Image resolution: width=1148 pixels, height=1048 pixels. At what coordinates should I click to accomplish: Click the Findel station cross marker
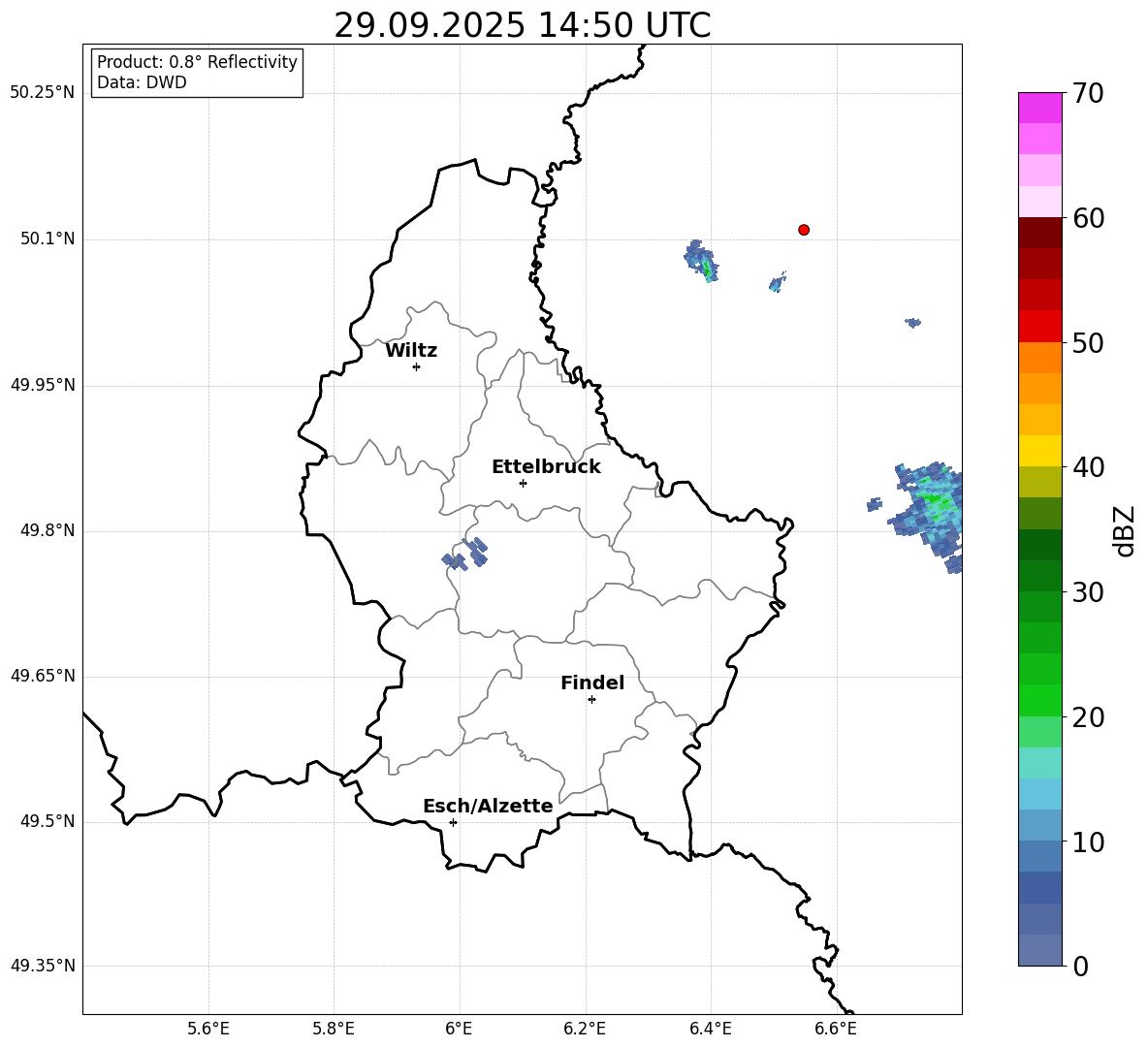point(591,700)
